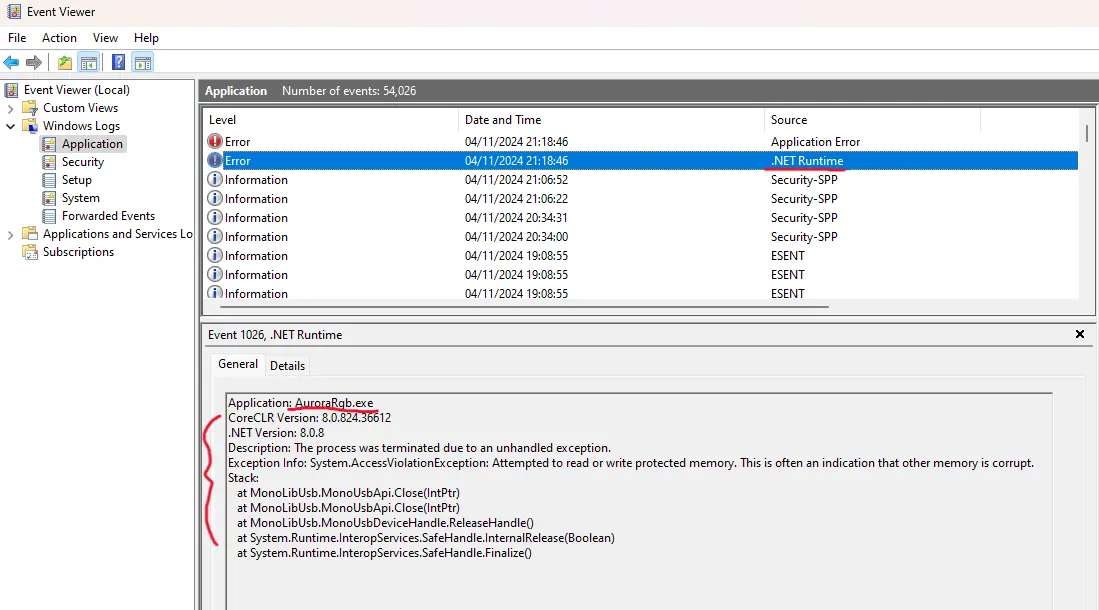Switch to the Details tab
The image size is (1099, 610).
pos(287,365)
